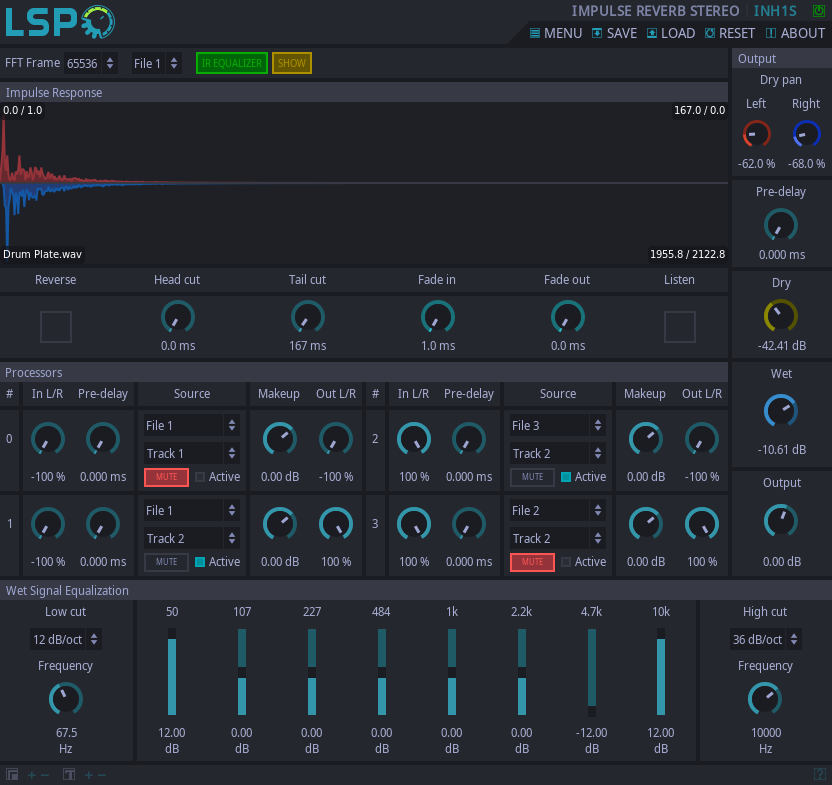Toggle the green IR EQUALIZER button
The image size is (832, 785).
232,63
